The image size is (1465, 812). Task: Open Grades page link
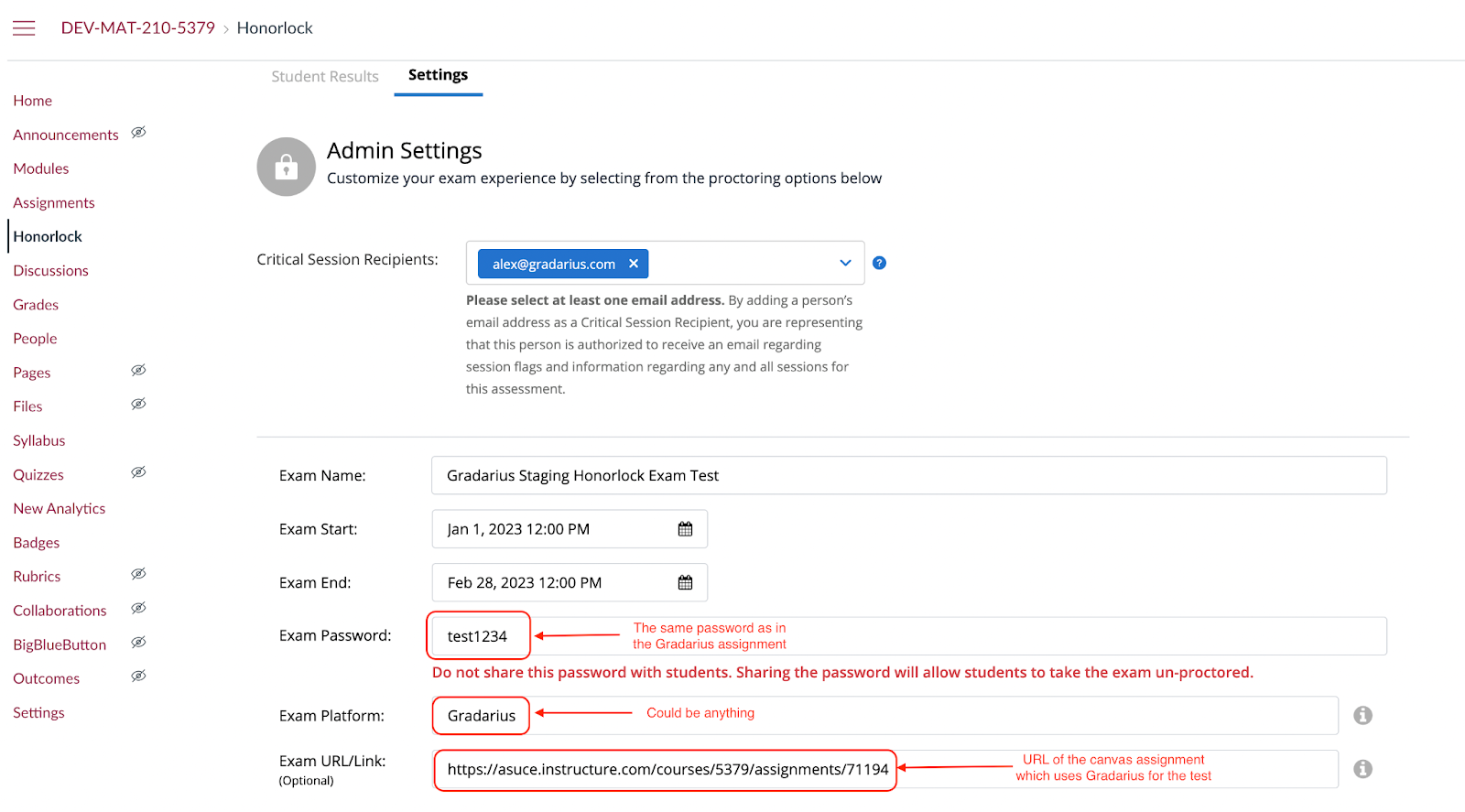tap(36, 305)
